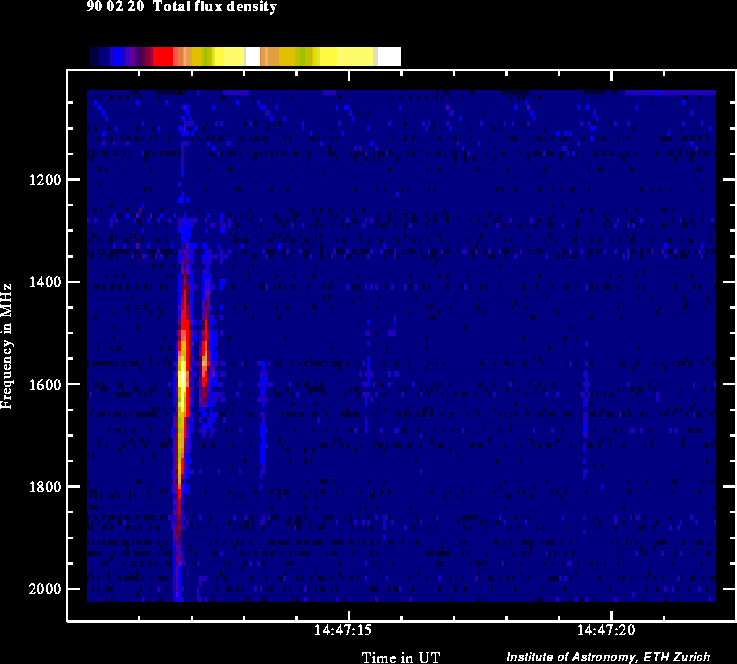Click 'Institute of Astronomy, ETH Zurich' credit
Viewport: 737px width, 664px height.
[x=608, y=656]
